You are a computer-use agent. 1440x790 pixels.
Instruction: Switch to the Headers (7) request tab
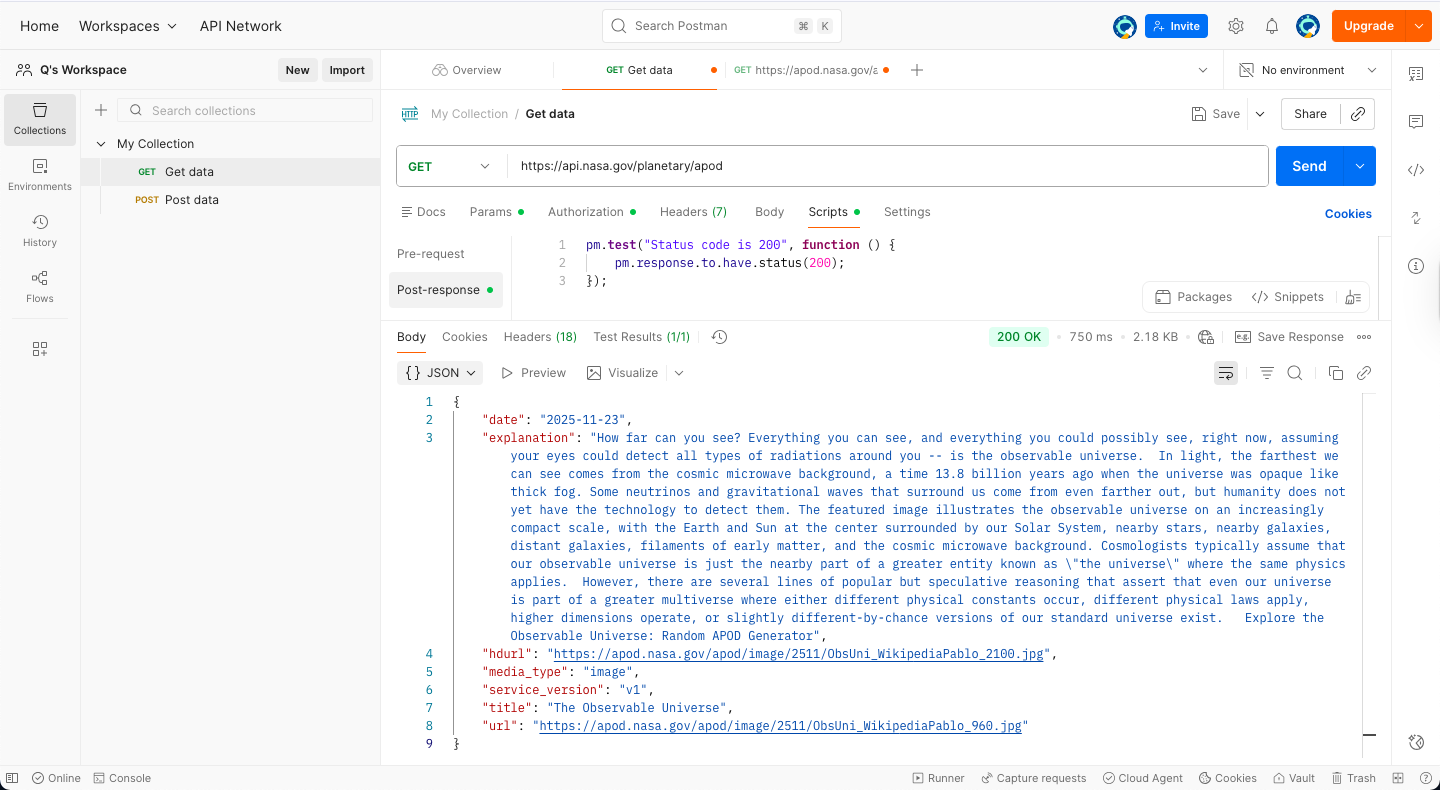pos(693,212)
